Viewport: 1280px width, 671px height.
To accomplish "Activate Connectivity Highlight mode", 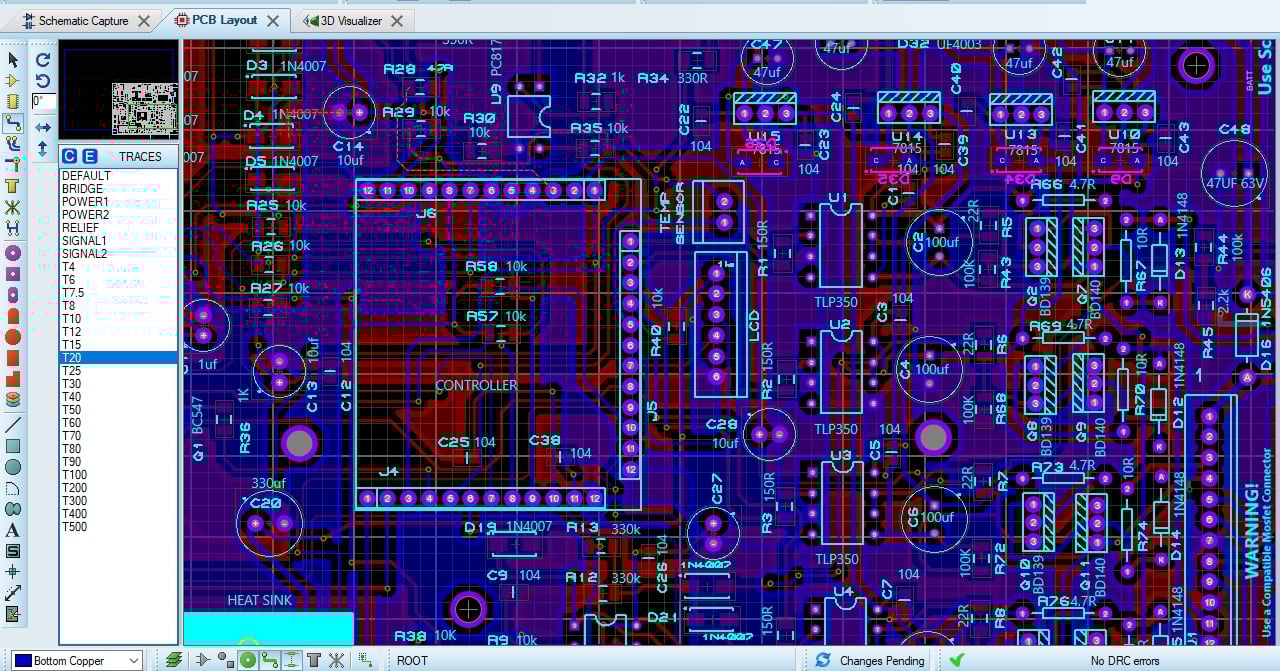I will tap(13, 228).
